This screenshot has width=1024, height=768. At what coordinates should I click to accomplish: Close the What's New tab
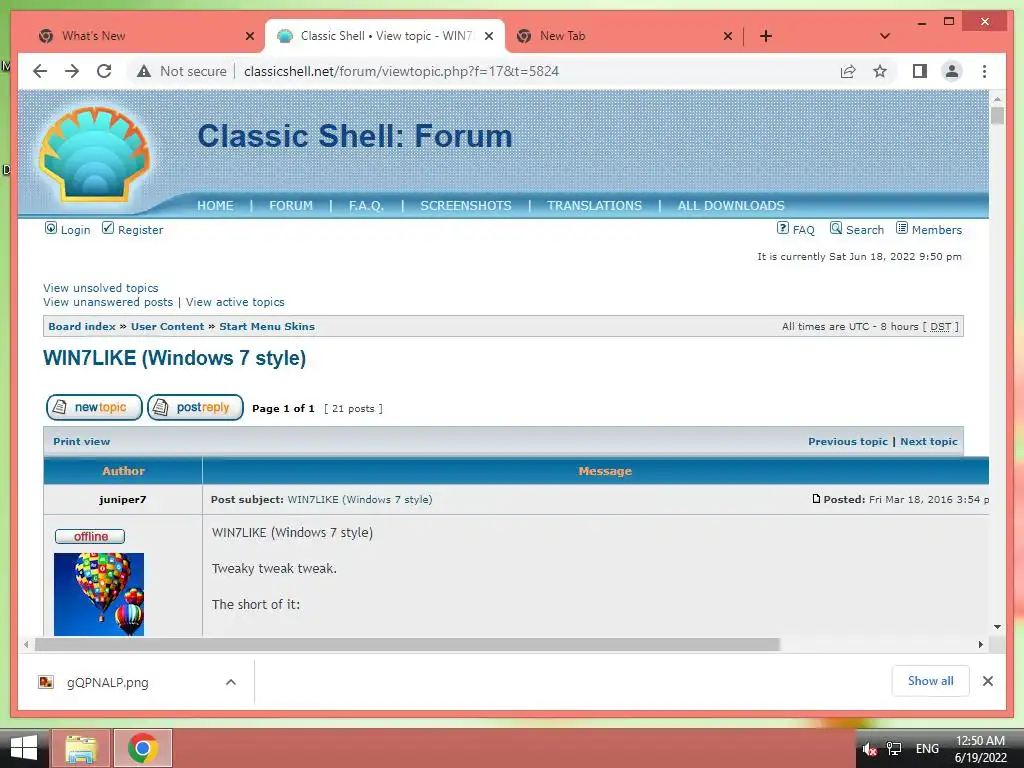[x=249, y=36]
